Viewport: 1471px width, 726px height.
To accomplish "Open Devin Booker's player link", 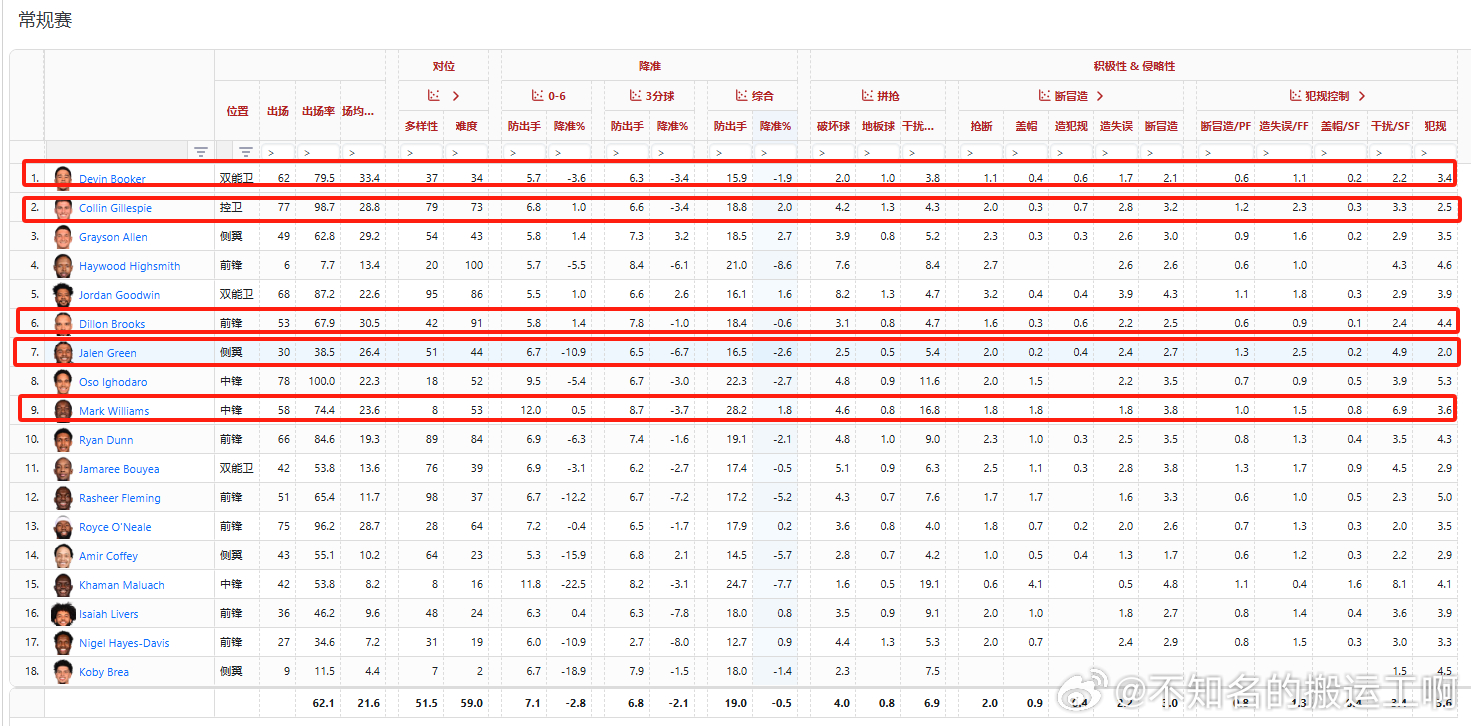I will 112,180.
